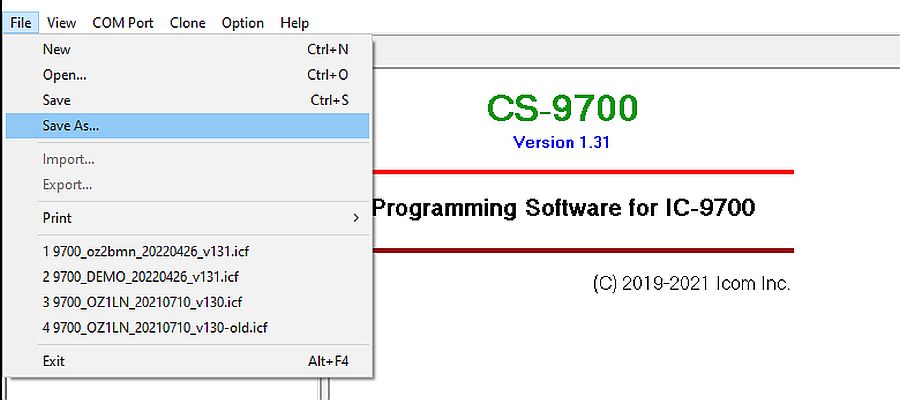Open the Option menu
Screen dimensions: 900x400
tap(243, 23)
